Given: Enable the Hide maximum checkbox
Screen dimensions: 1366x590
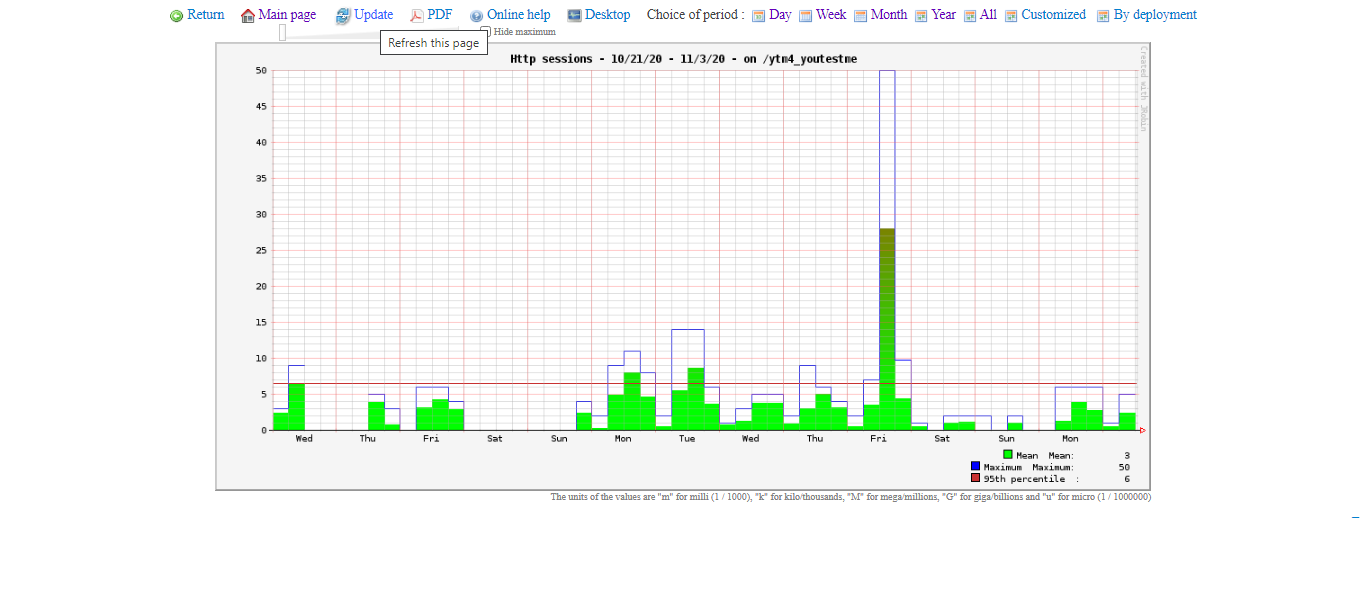Looking at the screenshot, I should 486,32.
